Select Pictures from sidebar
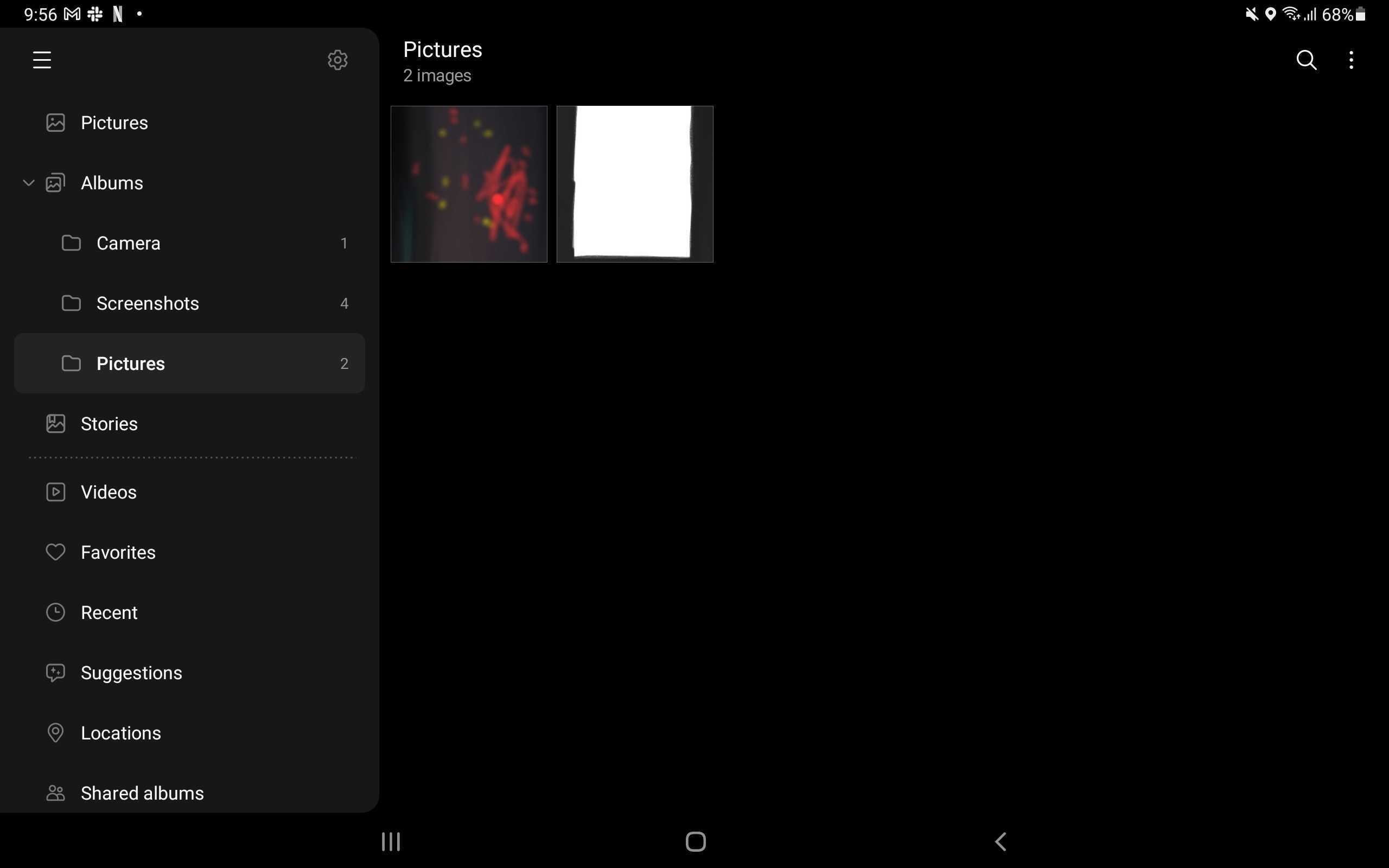Viewport: 1389px width, 868px height. point(114,122)
